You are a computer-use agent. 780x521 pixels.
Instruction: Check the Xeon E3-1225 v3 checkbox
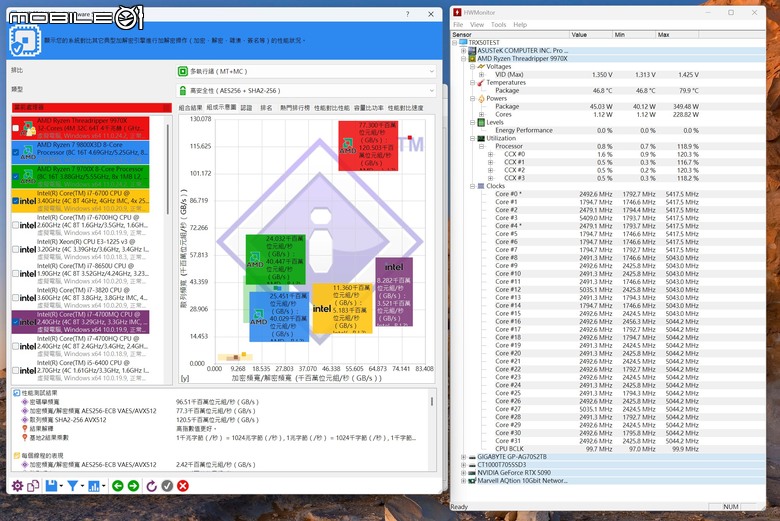(x=15, y=249)
